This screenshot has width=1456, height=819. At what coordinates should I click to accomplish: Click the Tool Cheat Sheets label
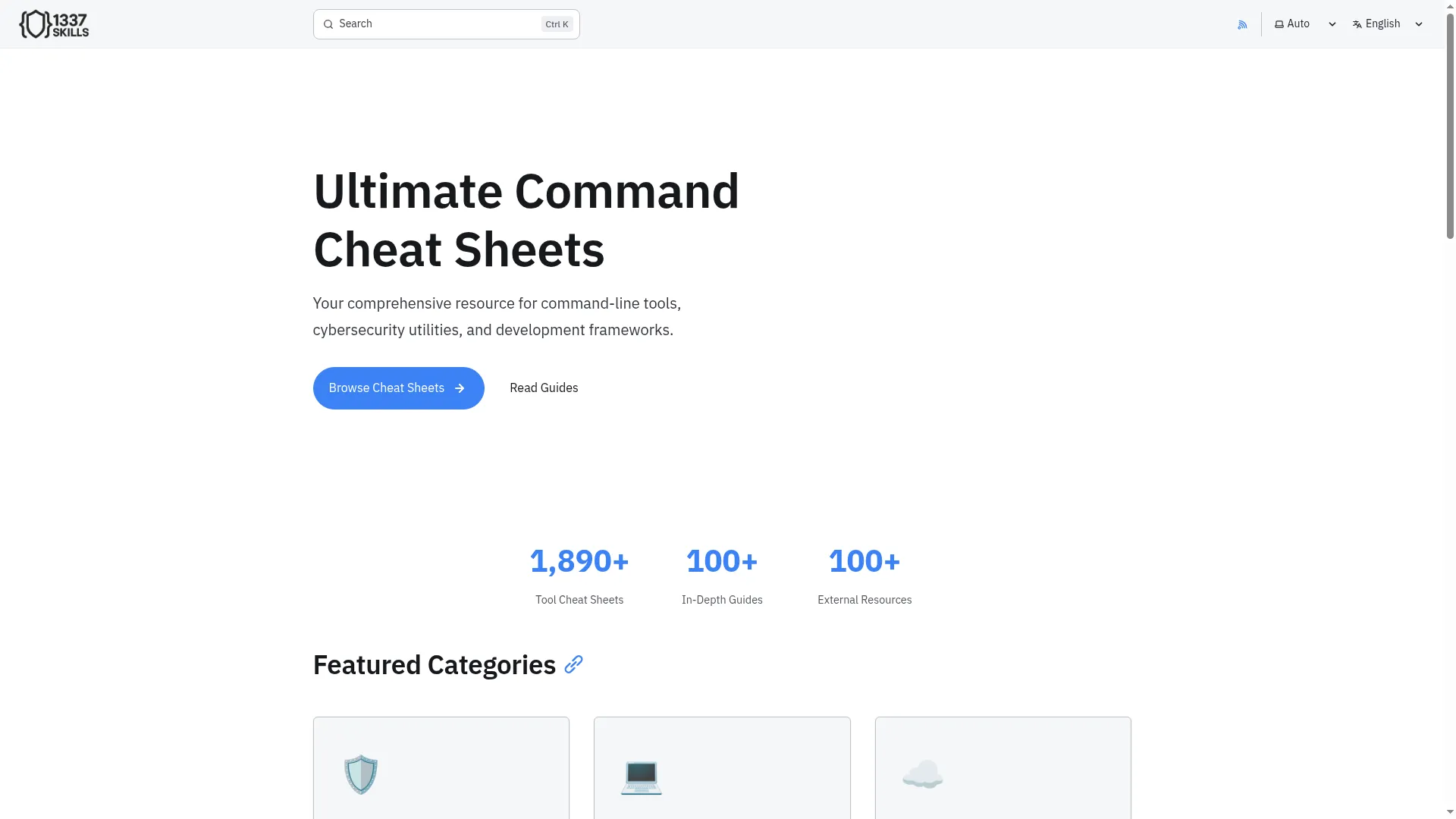click(x=579, y=600)
